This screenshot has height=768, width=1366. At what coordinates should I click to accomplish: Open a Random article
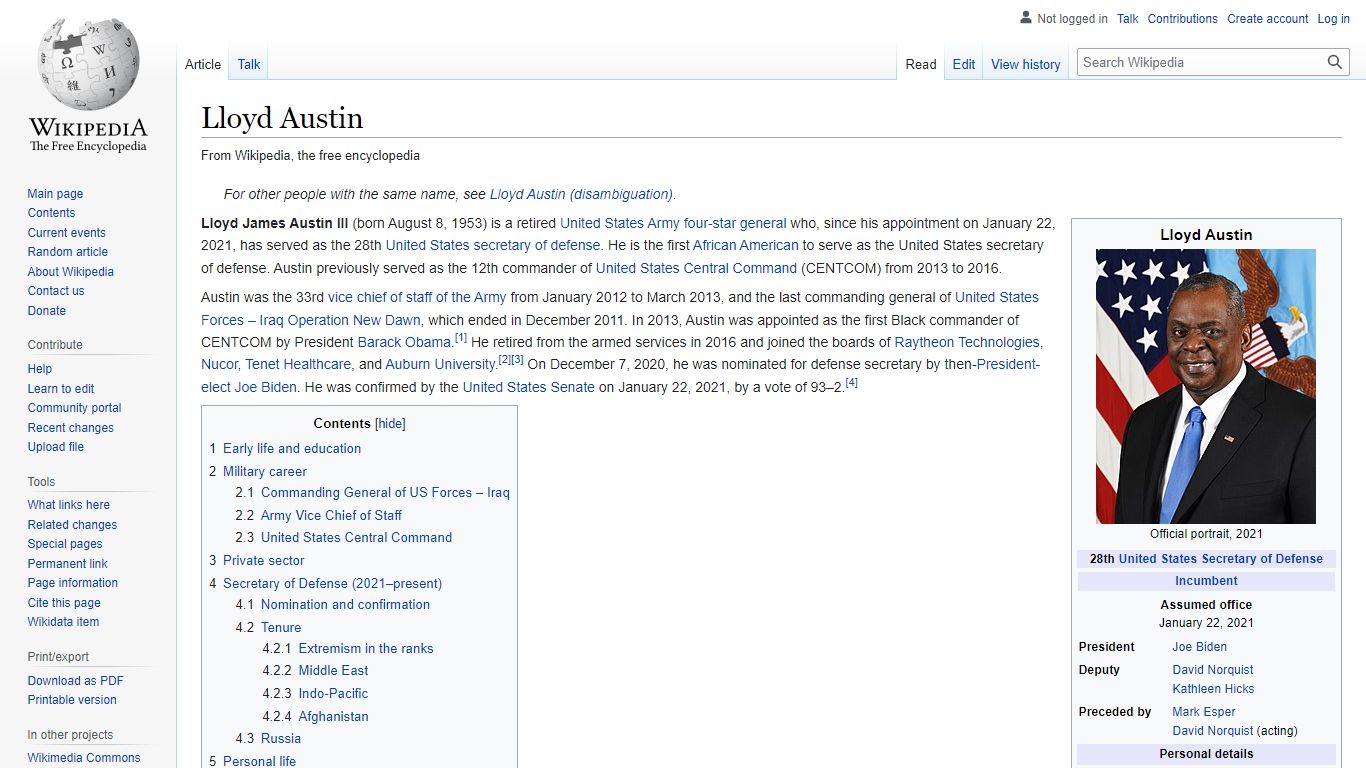67,252
